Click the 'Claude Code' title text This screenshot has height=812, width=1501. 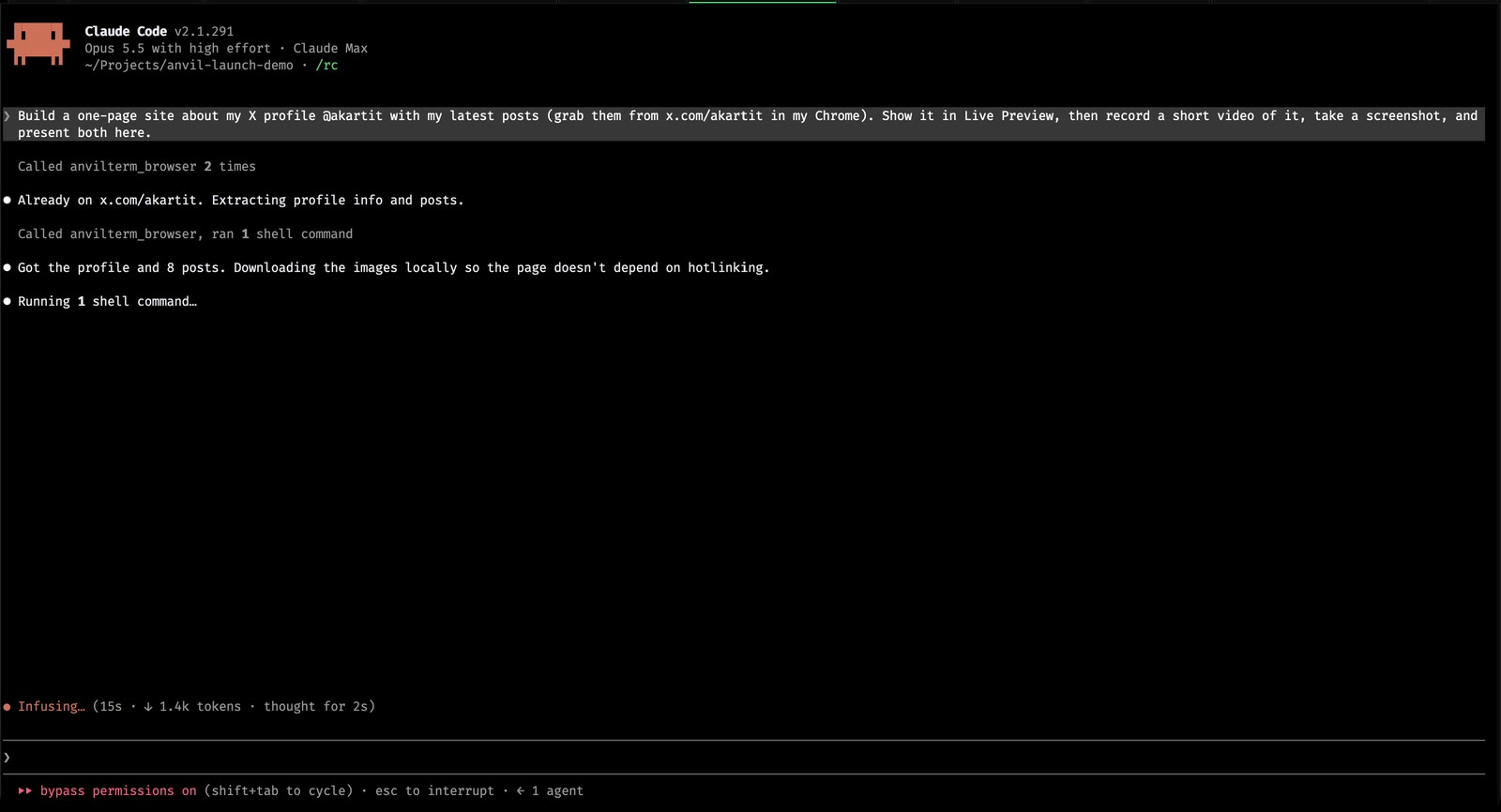click(x=126, y=31)
